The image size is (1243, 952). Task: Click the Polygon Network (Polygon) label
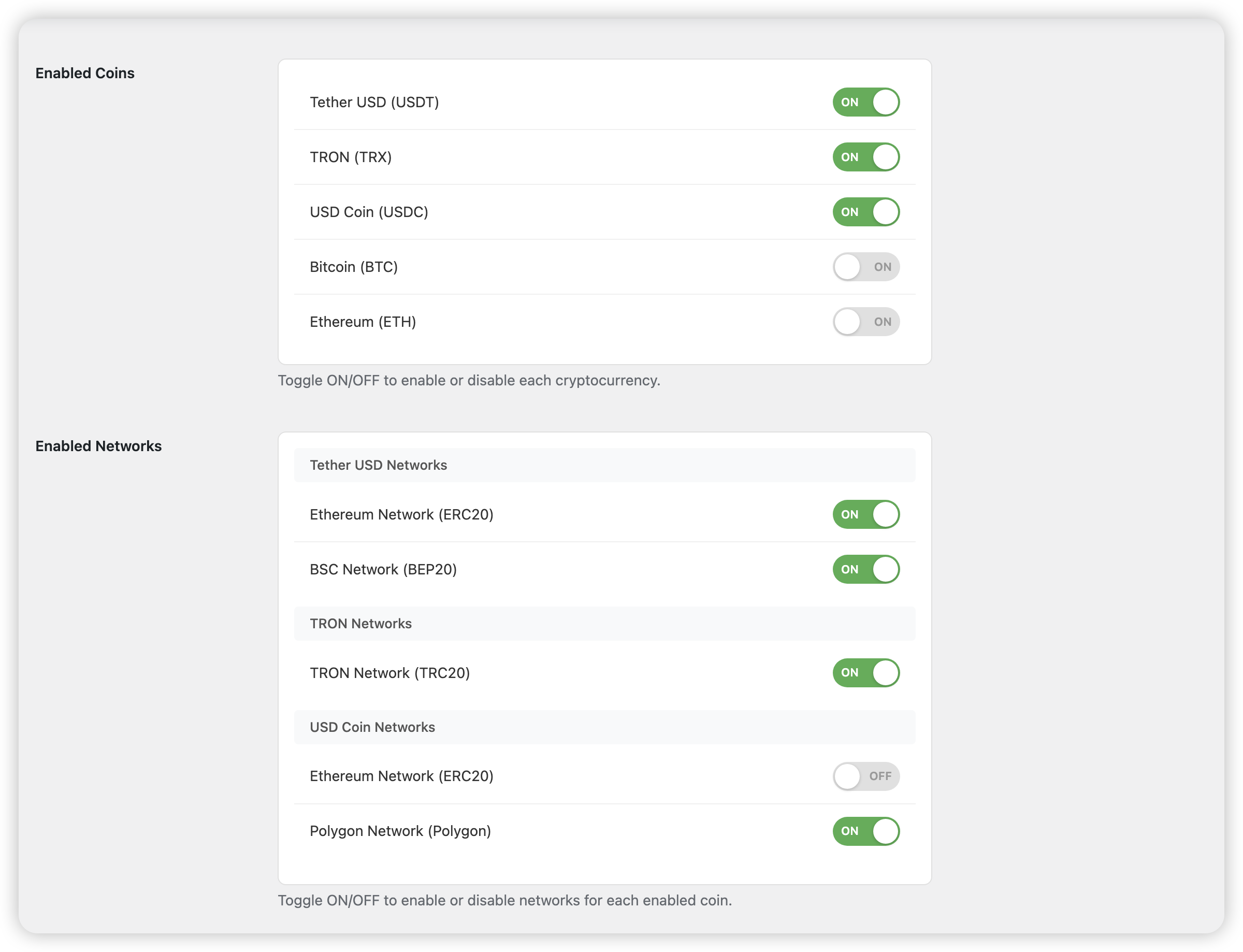coord(400,831)
